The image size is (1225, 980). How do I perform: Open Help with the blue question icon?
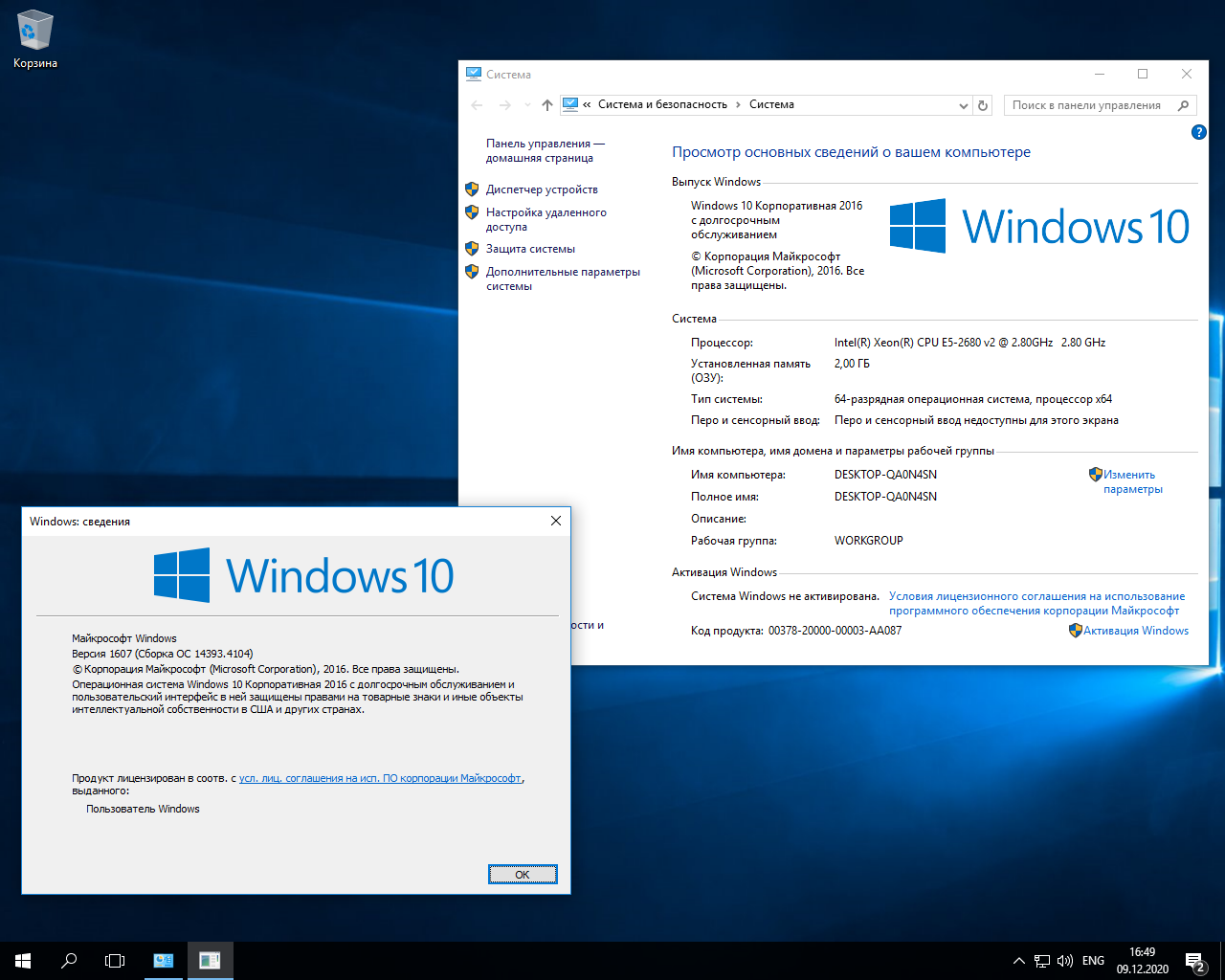point(1198,132)
